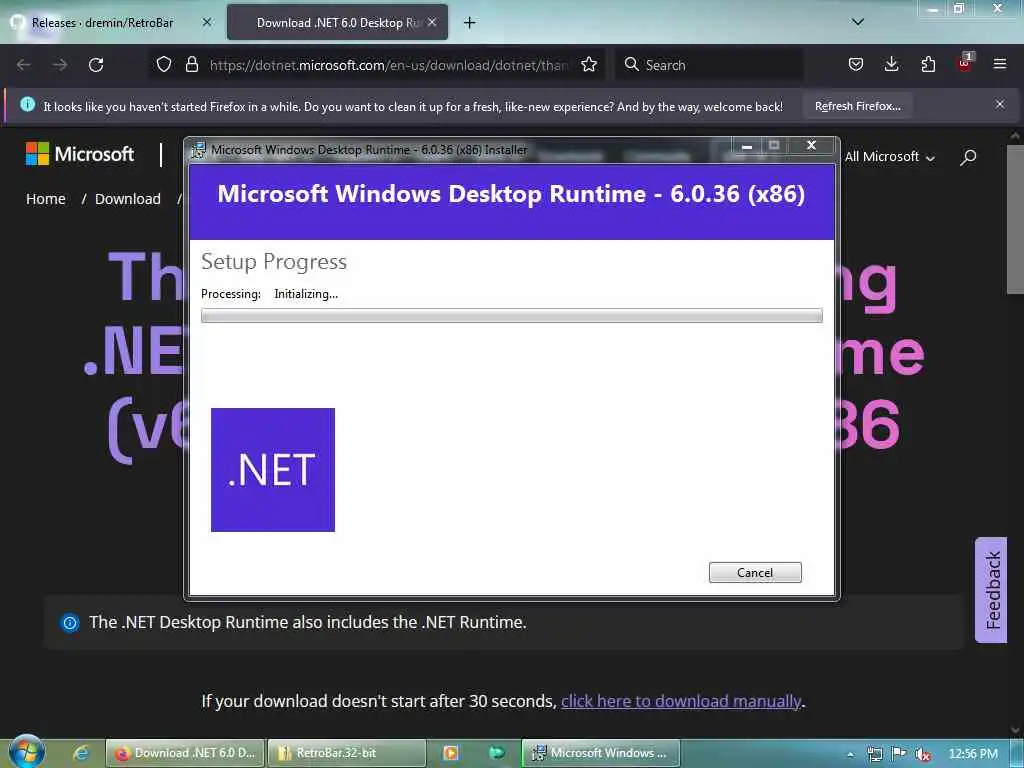Minimize the .NET installer window
The height and width of the screenshot is (768, 1024).
[746, 146]
